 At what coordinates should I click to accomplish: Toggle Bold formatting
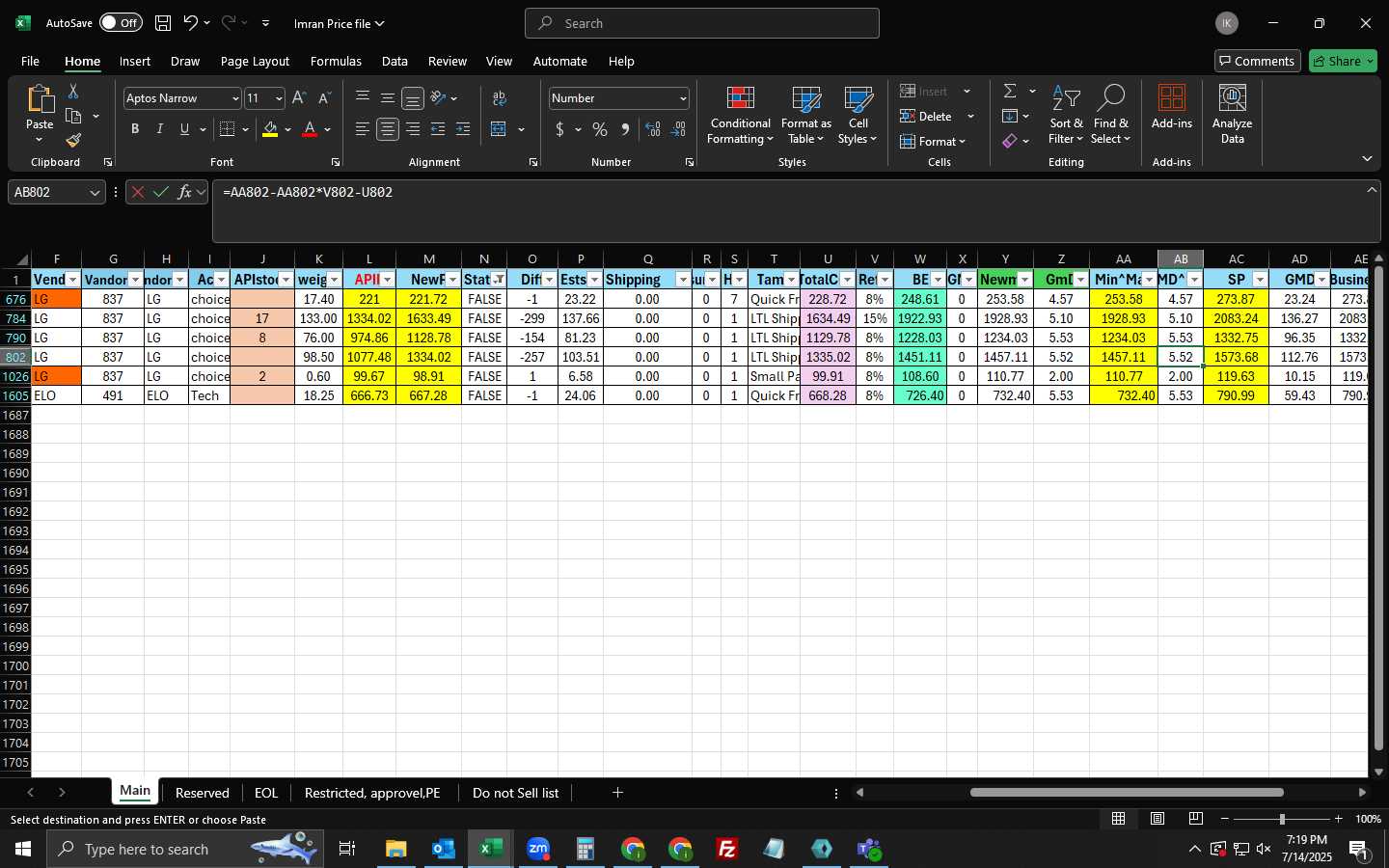click(135, 129)
